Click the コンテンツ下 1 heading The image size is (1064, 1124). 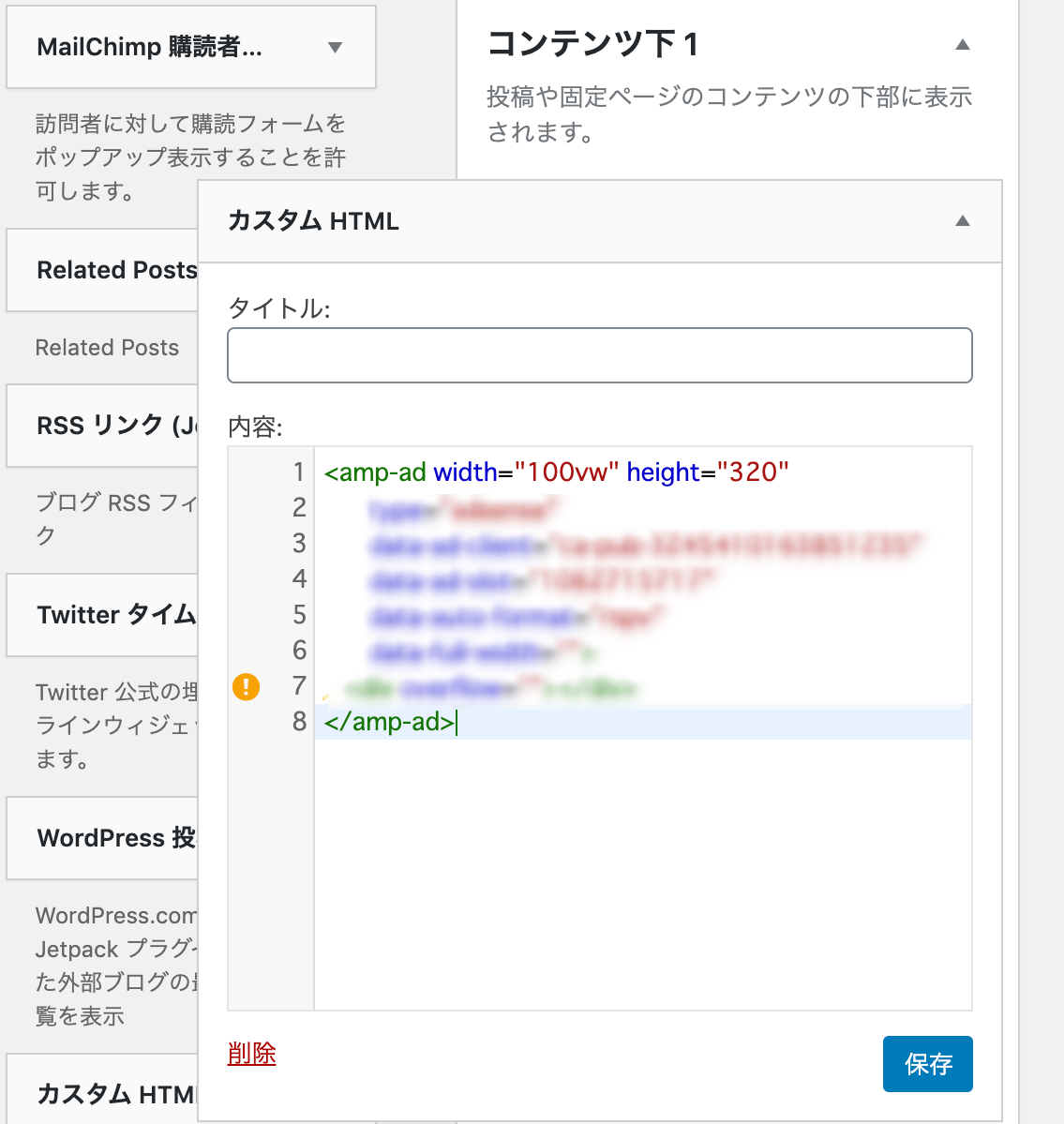pos(592,45)
